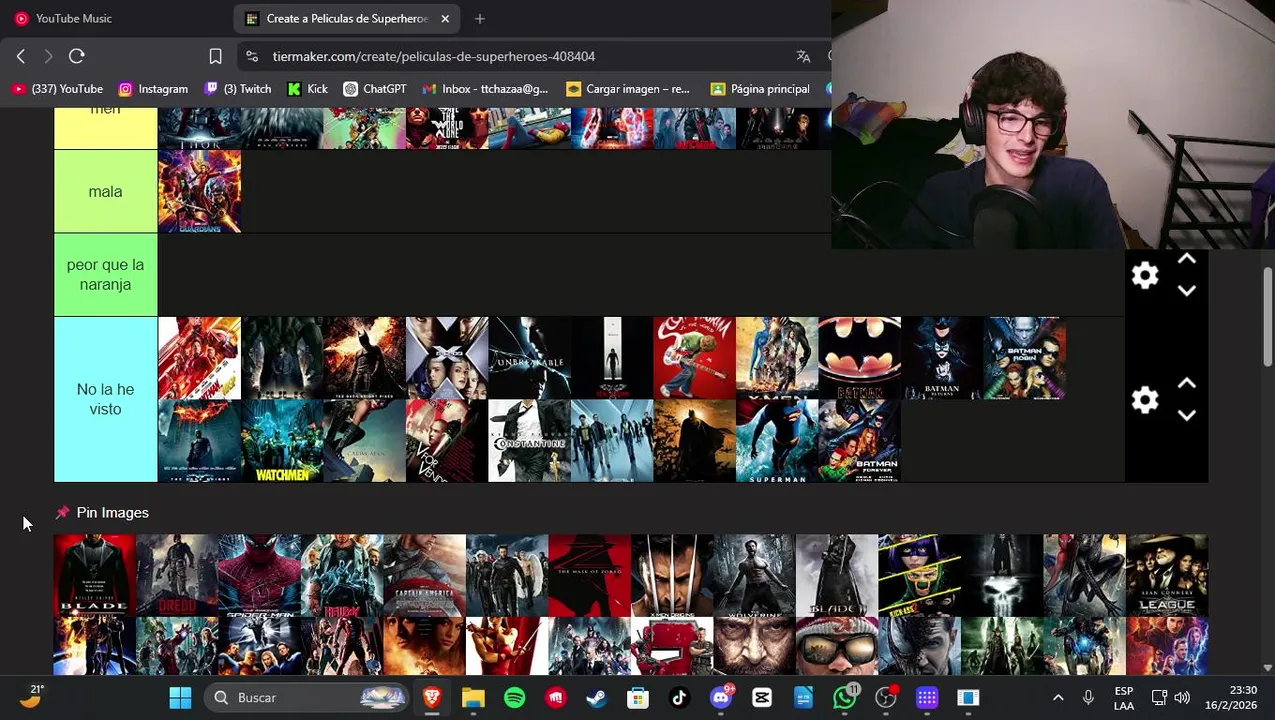Open the Windows Start menu
The height and width of the screenshot is (720, 1275).
click(180, 697)
